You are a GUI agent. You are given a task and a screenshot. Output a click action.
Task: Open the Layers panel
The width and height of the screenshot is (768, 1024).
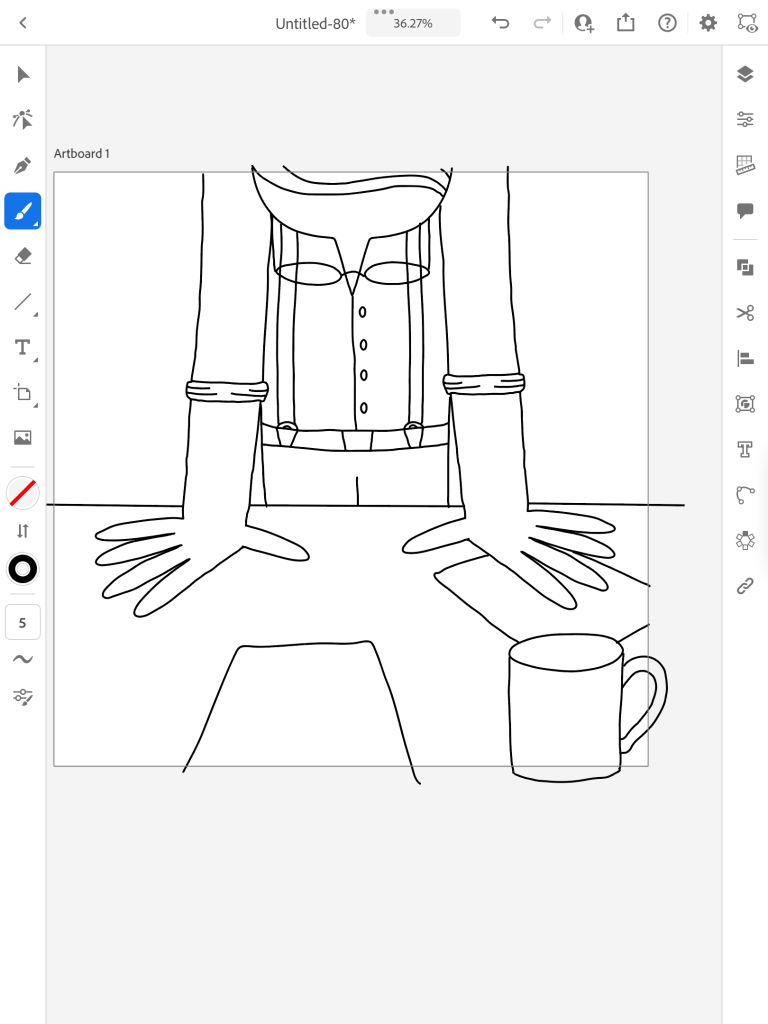pos(745,74)
